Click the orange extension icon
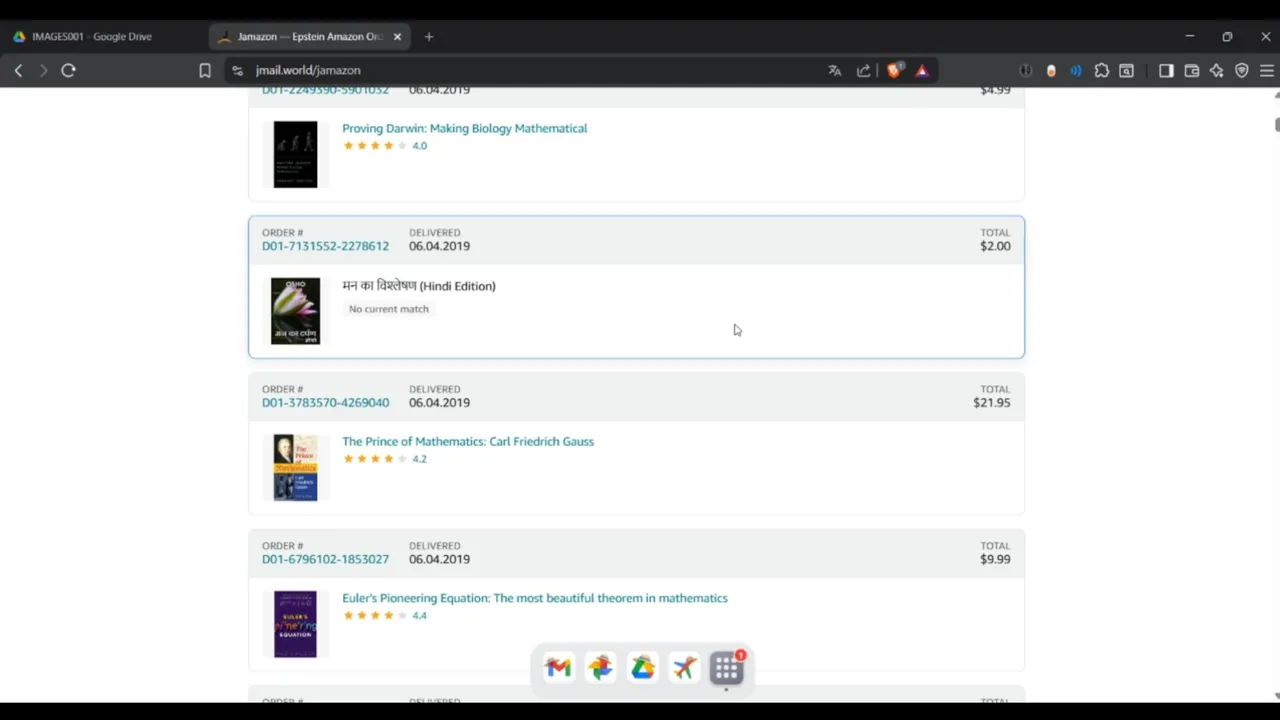The height and width of the screenshot is (720, 1280). [1051, 70]
